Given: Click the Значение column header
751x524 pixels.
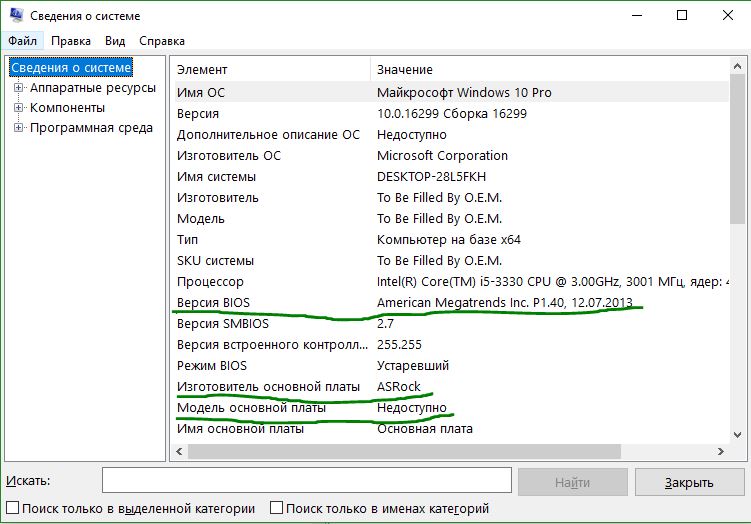Looking at the screenshot, I should click(550, 70).
